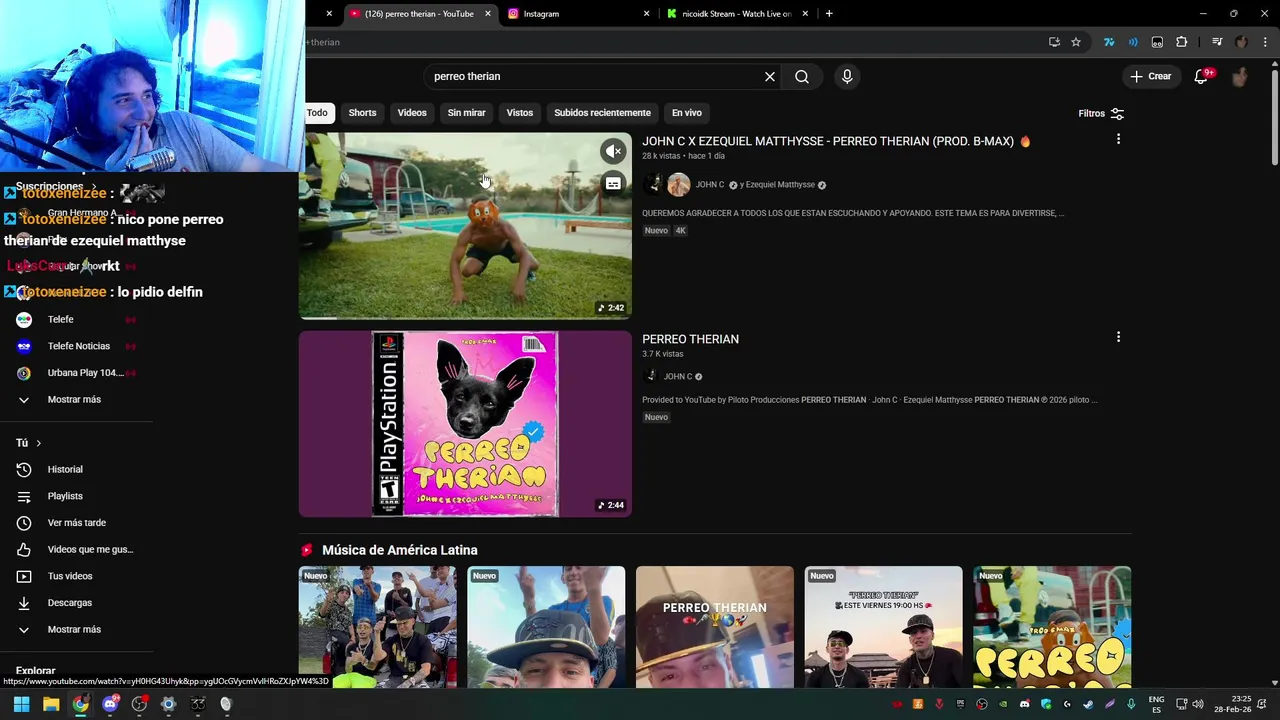Select the Todo filter chip
This screenshot has height=720, width=1280.
pos(317,113)
